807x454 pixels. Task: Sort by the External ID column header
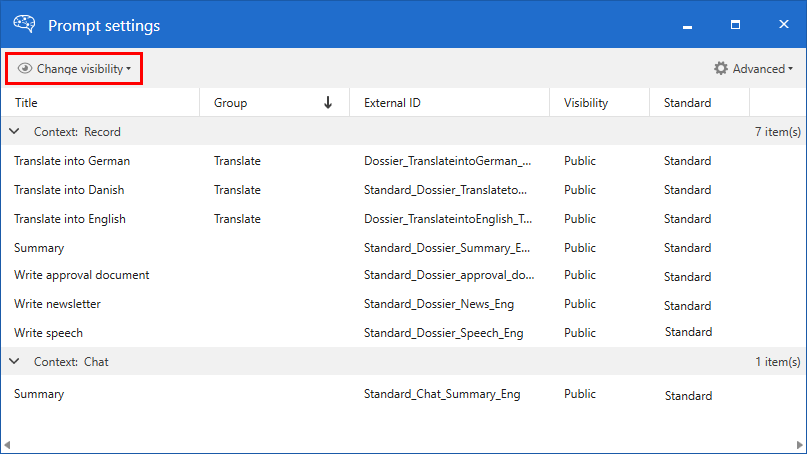coord(449,102)
